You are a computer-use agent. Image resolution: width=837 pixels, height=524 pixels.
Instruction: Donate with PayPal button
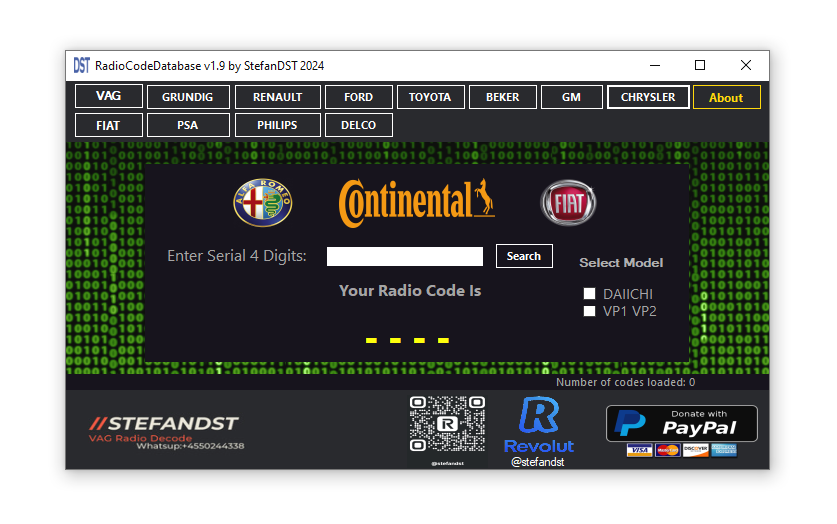click(x=682, y=423)
